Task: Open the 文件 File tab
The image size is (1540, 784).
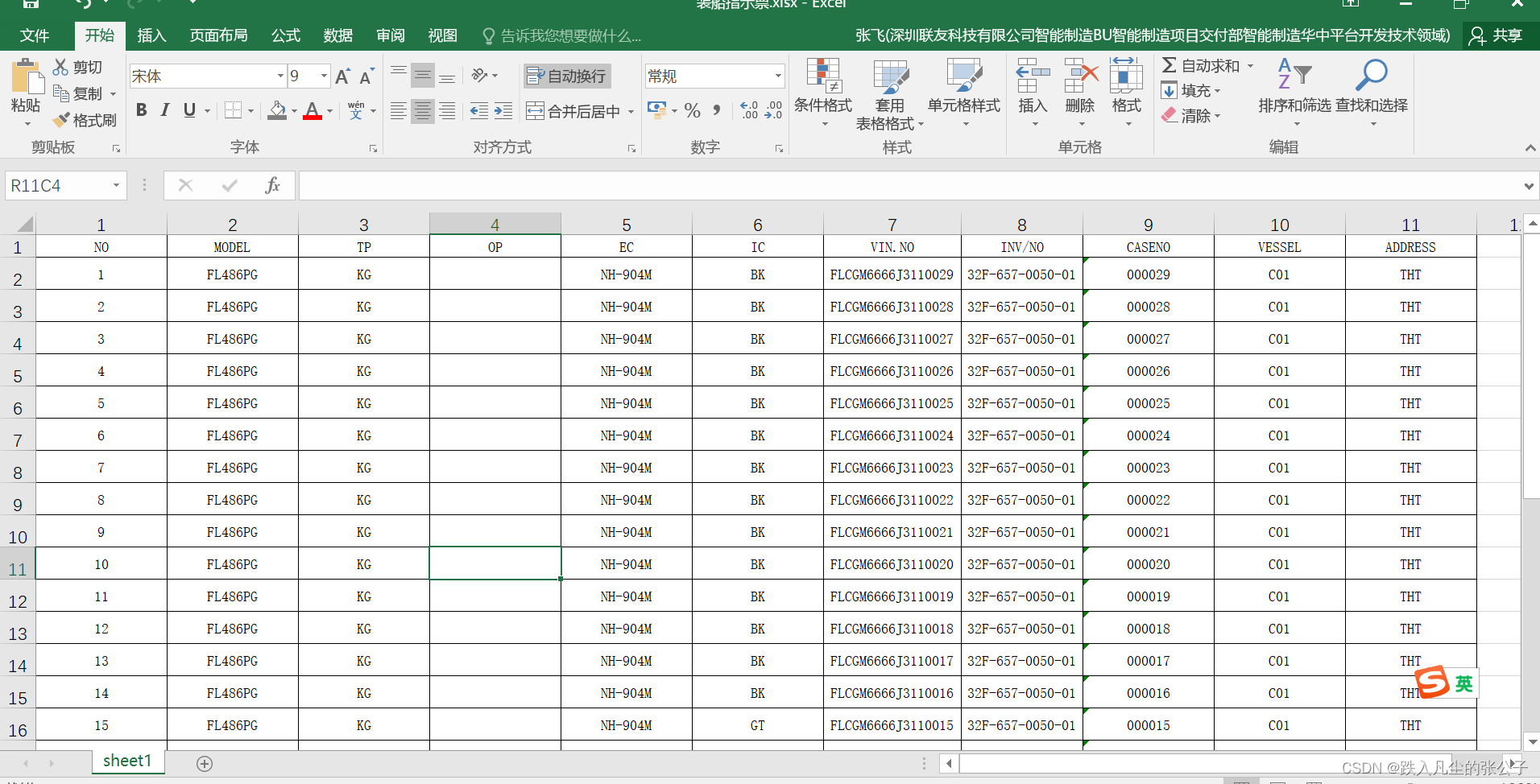Action: click(x=35, y=35)
